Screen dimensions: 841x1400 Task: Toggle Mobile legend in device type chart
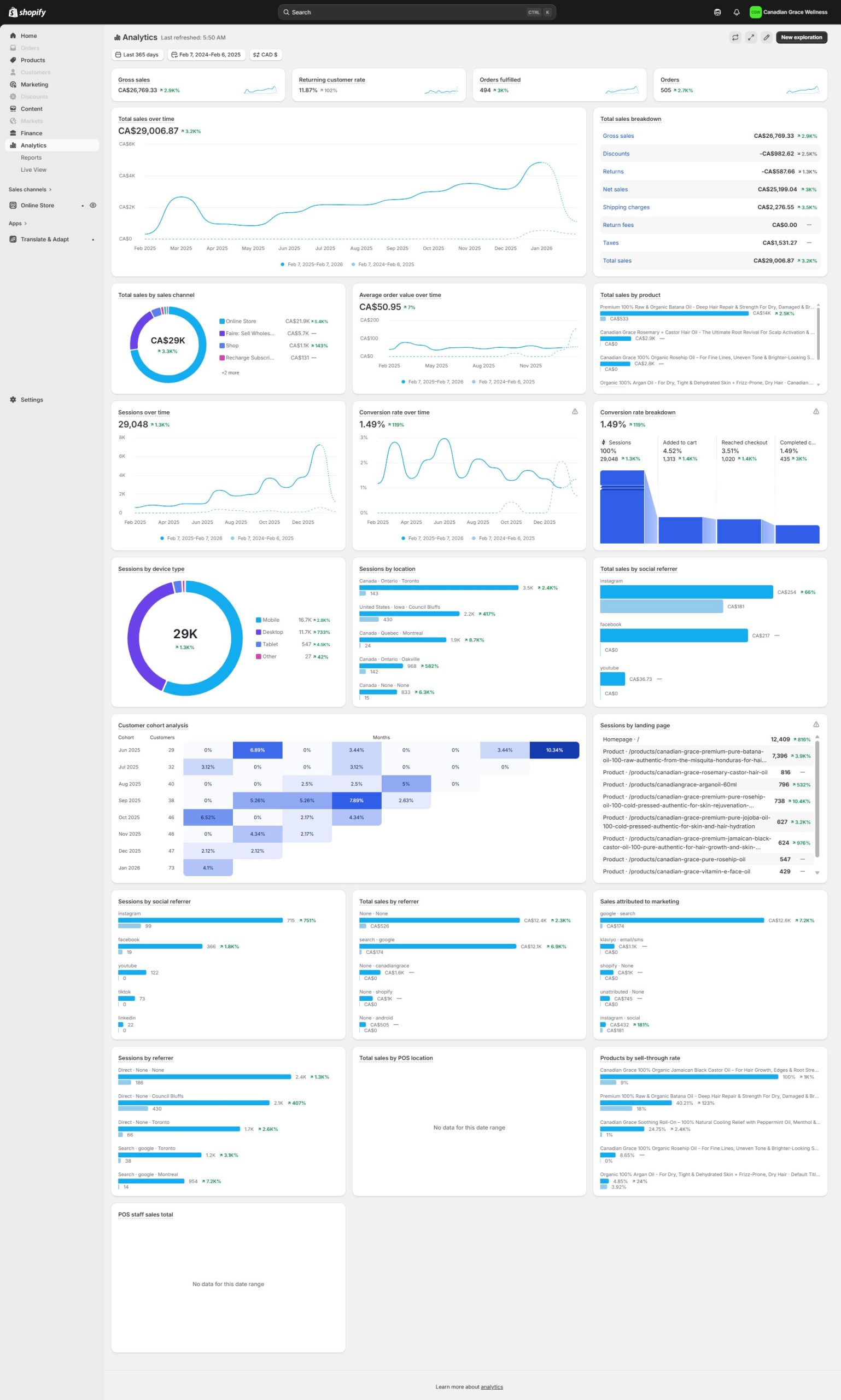coord(270,620)
